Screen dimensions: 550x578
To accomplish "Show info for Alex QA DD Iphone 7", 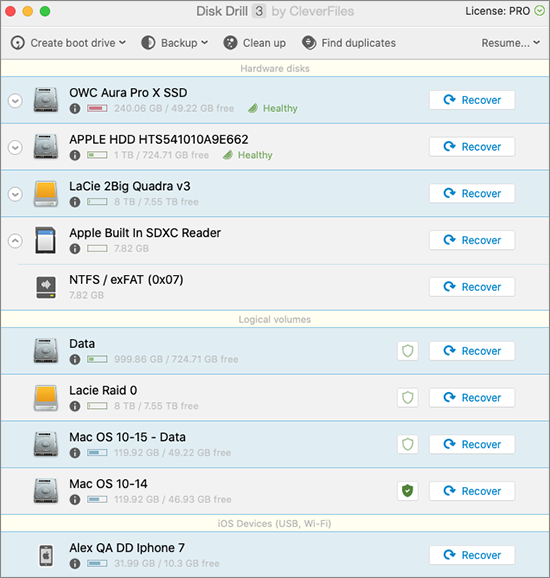I will [75, 564].
